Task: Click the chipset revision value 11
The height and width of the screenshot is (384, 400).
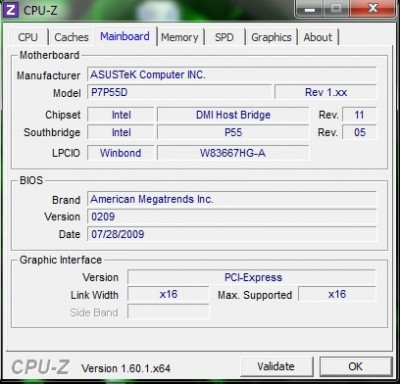Action: tap(359, 115)
